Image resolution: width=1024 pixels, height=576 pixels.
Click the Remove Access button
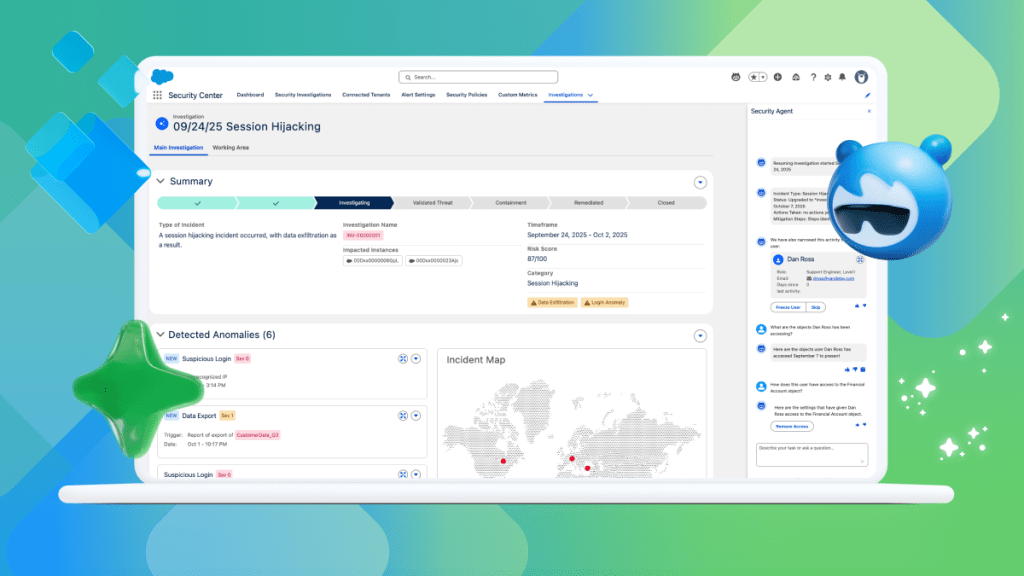792,425
